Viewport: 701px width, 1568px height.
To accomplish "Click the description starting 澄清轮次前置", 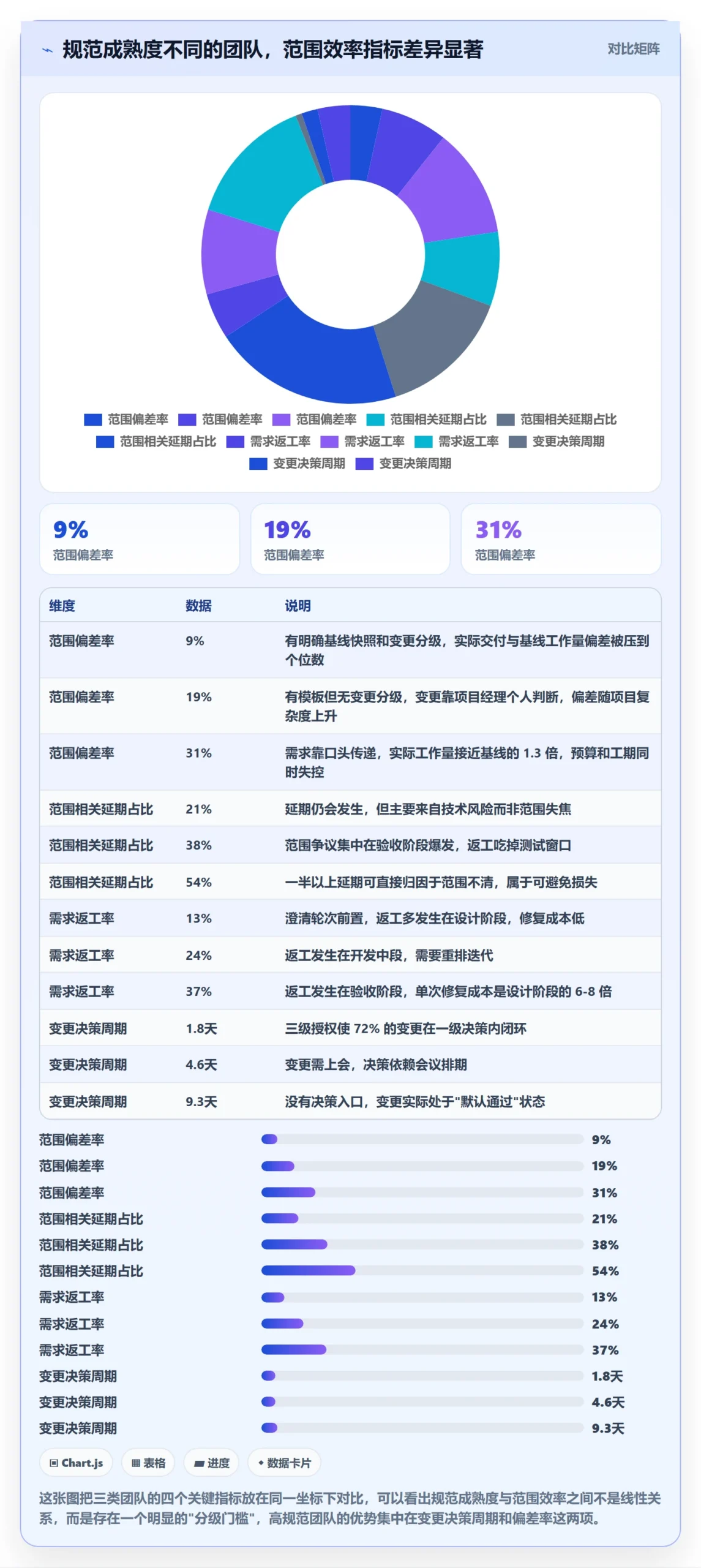I will 435,918.
